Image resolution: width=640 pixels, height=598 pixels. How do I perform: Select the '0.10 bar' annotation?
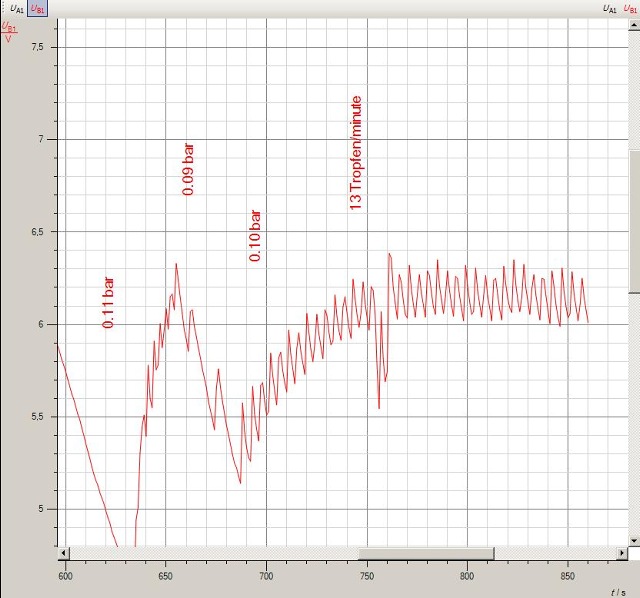click(x=255, y=236)
